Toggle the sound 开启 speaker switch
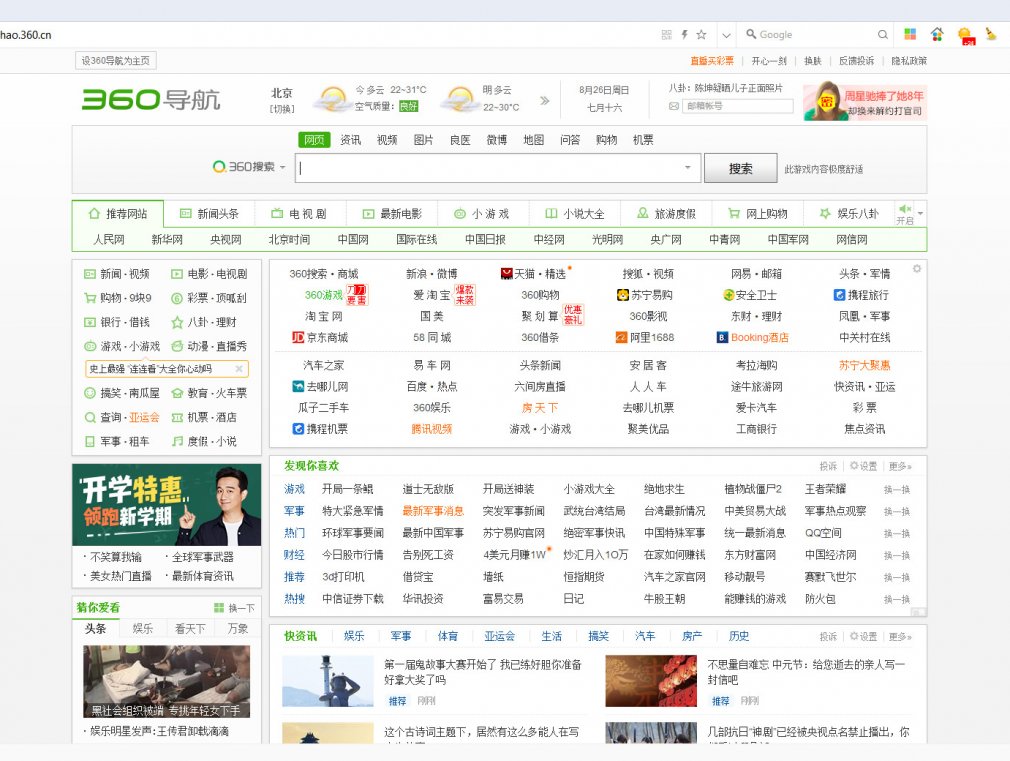Image resolution: width=1010 pixels, height=761 pixels. pos(905,213)
